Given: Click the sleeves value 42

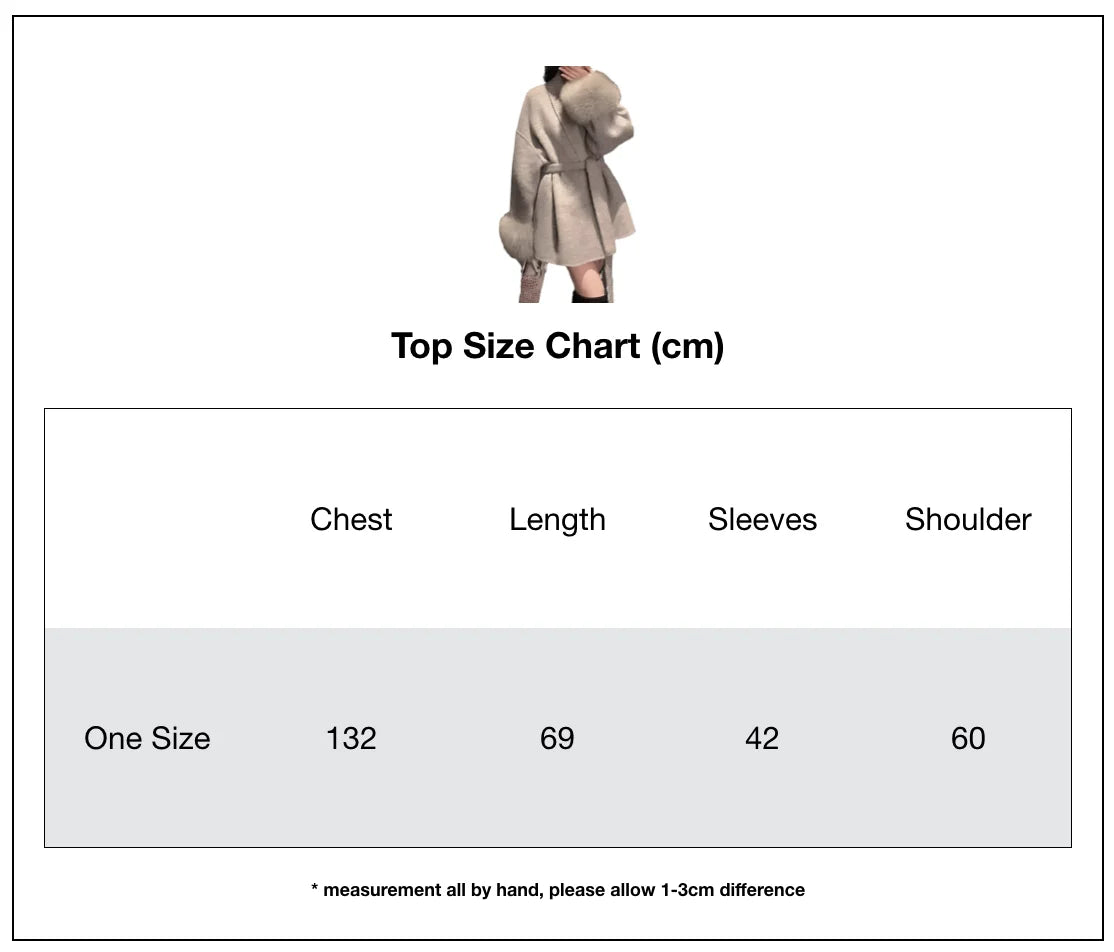Looking at the screenshot, I should (x=762, y=739).
